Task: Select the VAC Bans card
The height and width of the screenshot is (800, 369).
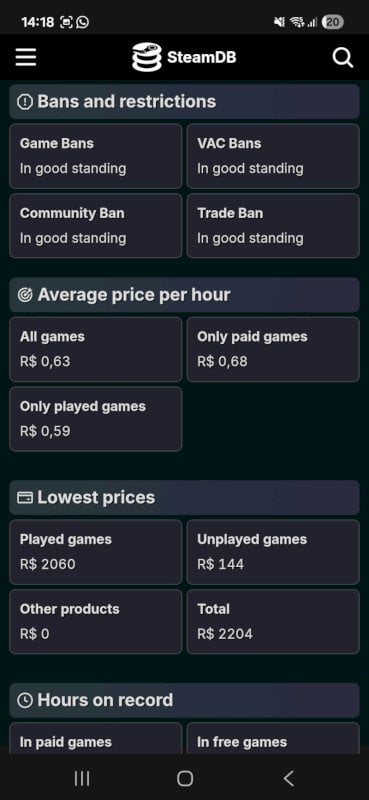Action: 273,156
